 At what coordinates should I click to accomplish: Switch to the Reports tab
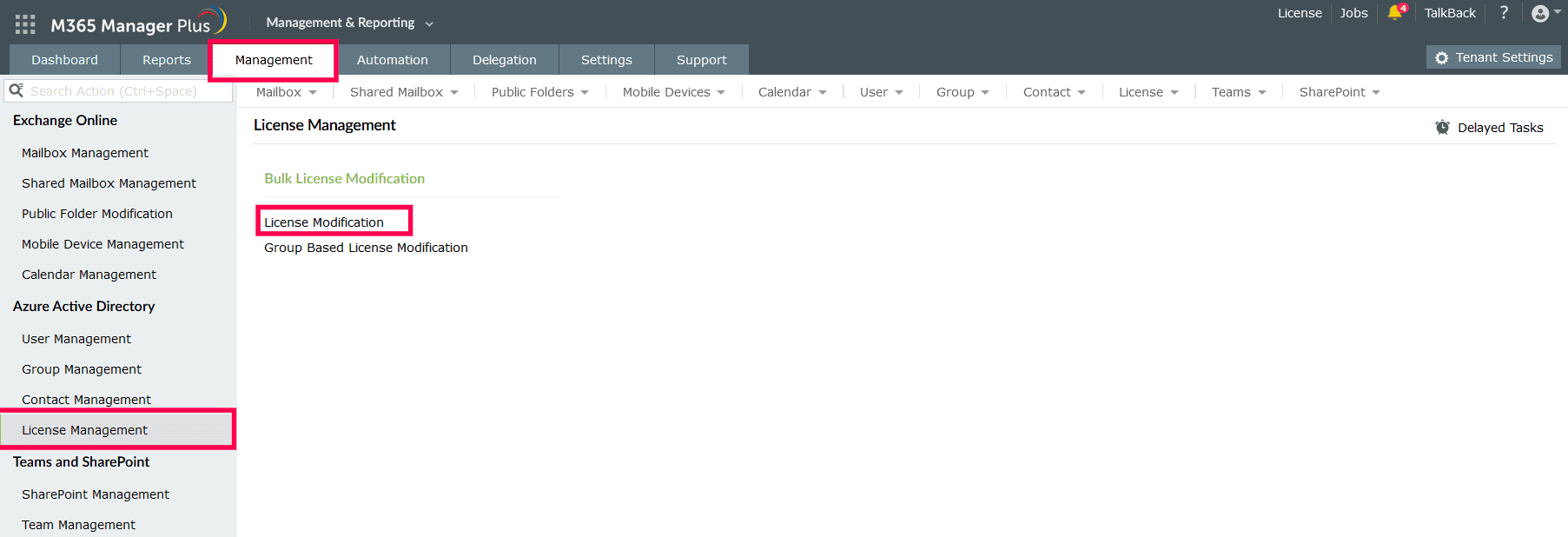tap(167, 60)
